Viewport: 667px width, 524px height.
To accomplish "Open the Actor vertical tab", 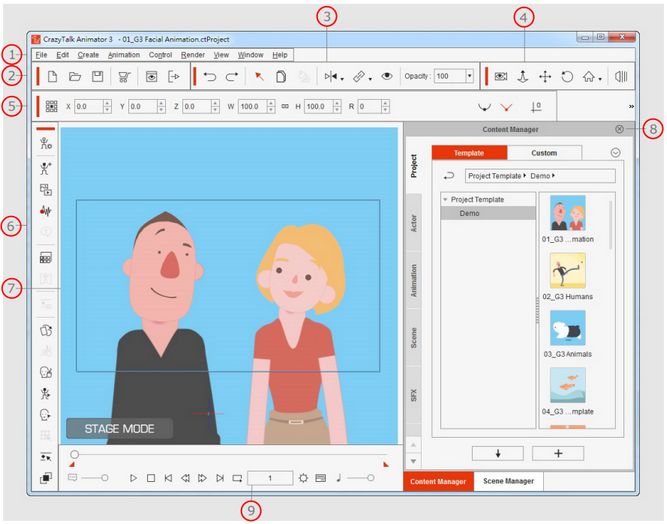I will [x=414, y=223].
